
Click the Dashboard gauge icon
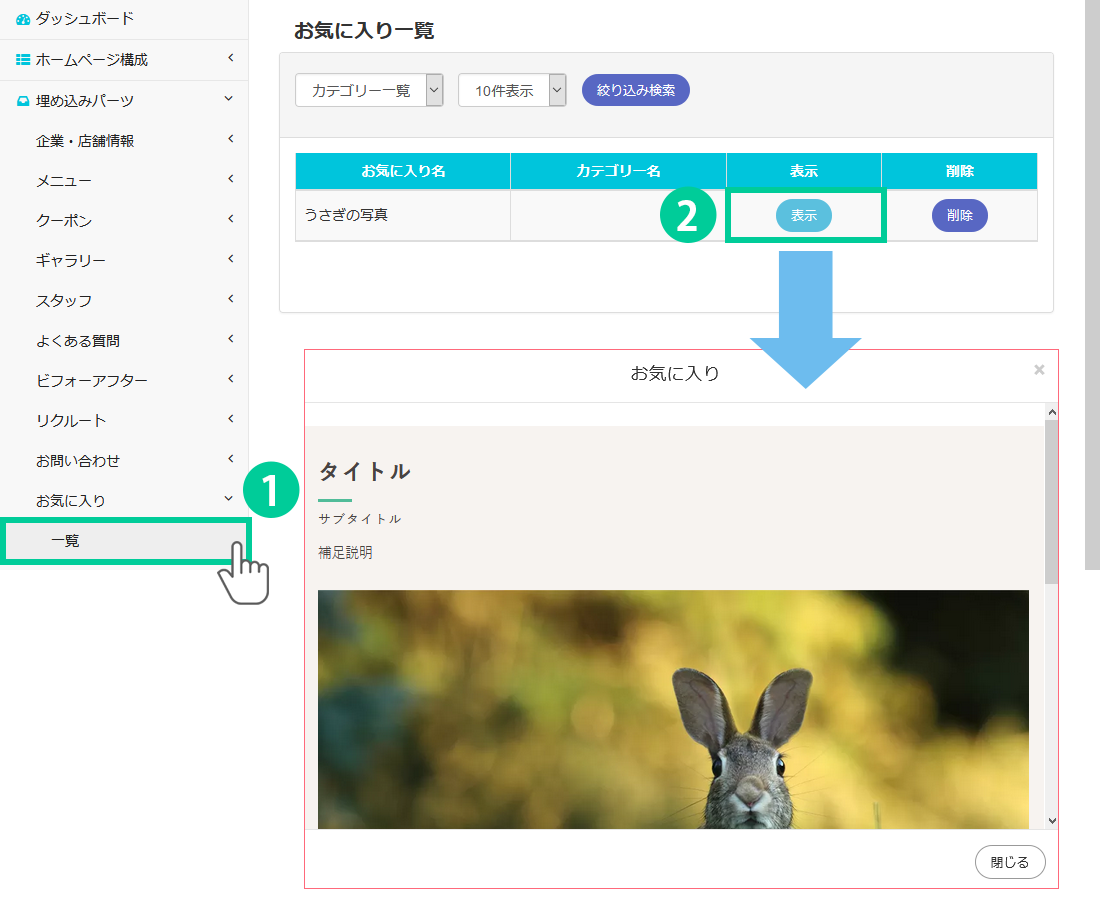23,19
